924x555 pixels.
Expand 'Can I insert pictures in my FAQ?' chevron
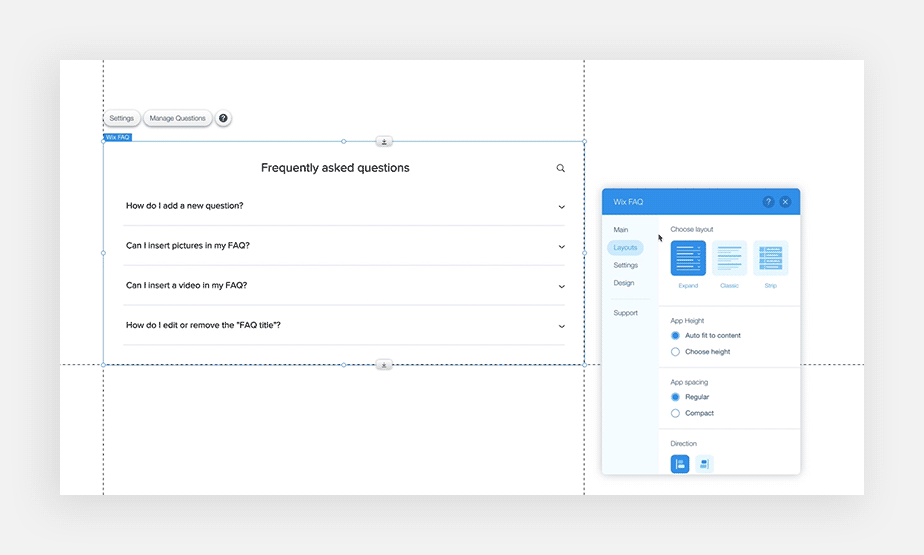tap(562, 246)
